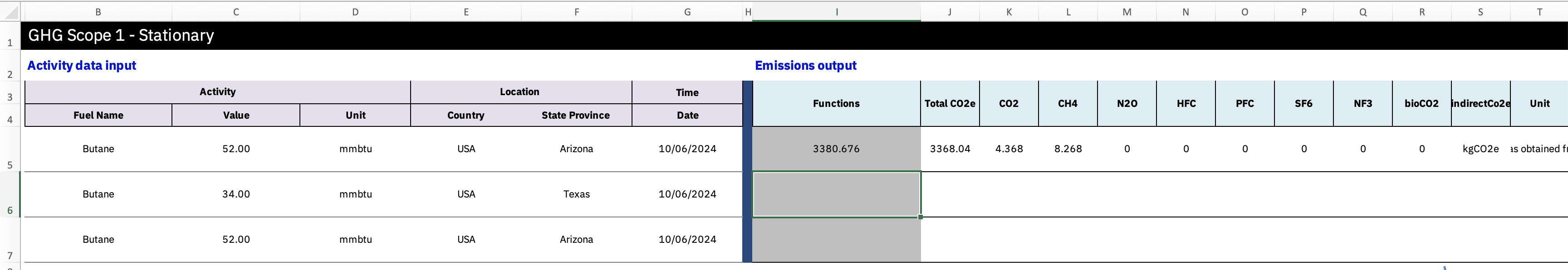Click the Functions header cell
The width and height of the screenshot is (1568, 270).
coord(836,103)
